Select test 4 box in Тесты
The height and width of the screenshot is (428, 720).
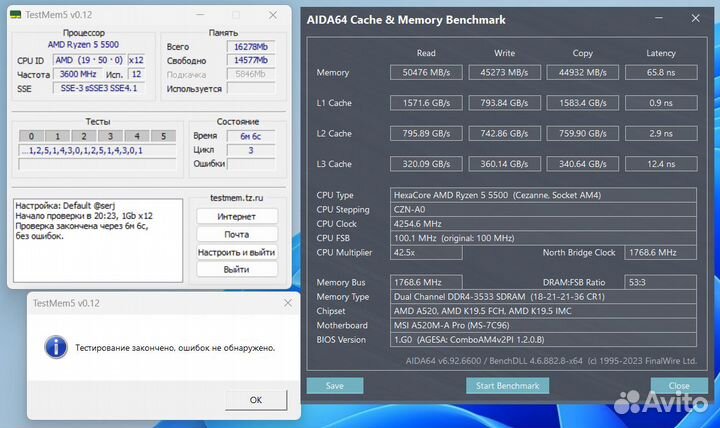coord(137,136)
